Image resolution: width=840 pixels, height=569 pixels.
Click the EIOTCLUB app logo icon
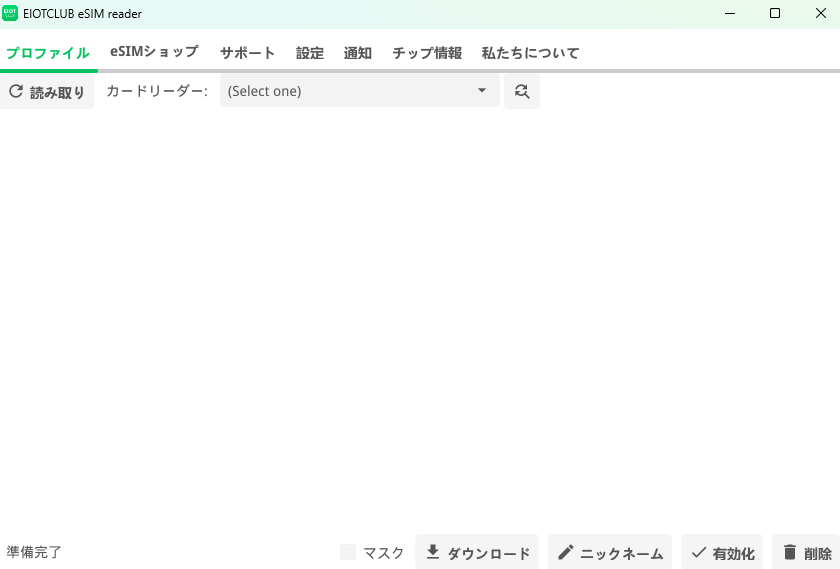pyautogui.click(x=10, y=13)
